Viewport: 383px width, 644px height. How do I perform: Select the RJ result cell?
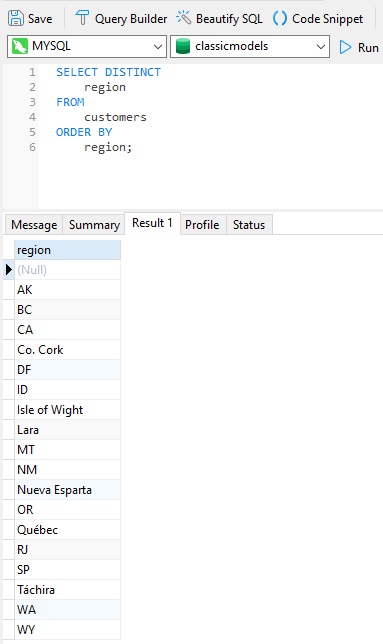[x=67, y=550]
